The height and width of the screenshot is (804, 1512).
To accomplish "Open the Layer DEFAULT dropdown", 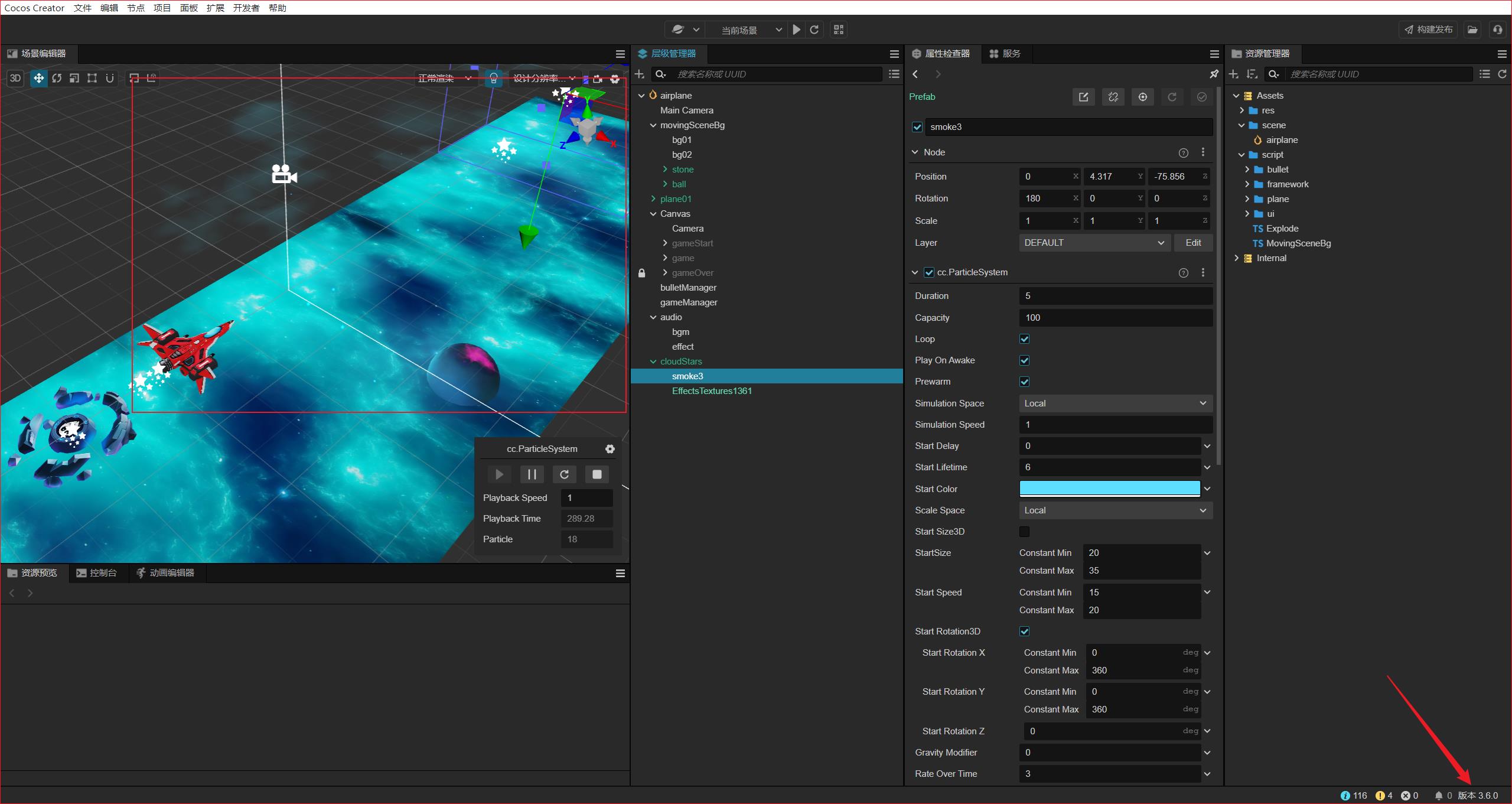I will 1094,243.
